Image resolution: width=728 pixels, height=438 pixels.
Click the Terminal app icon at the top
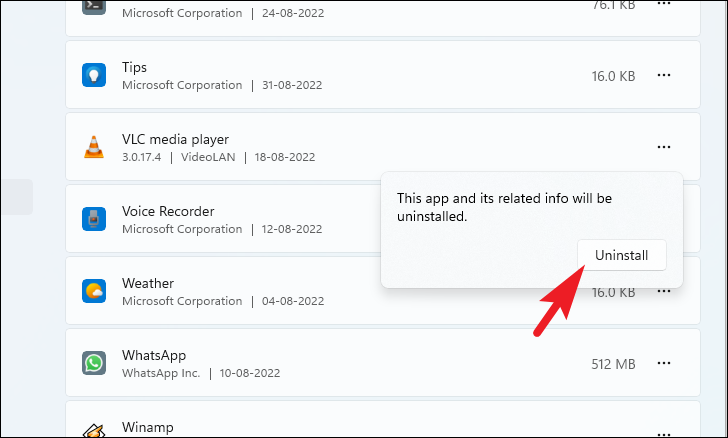pos(94,7)
